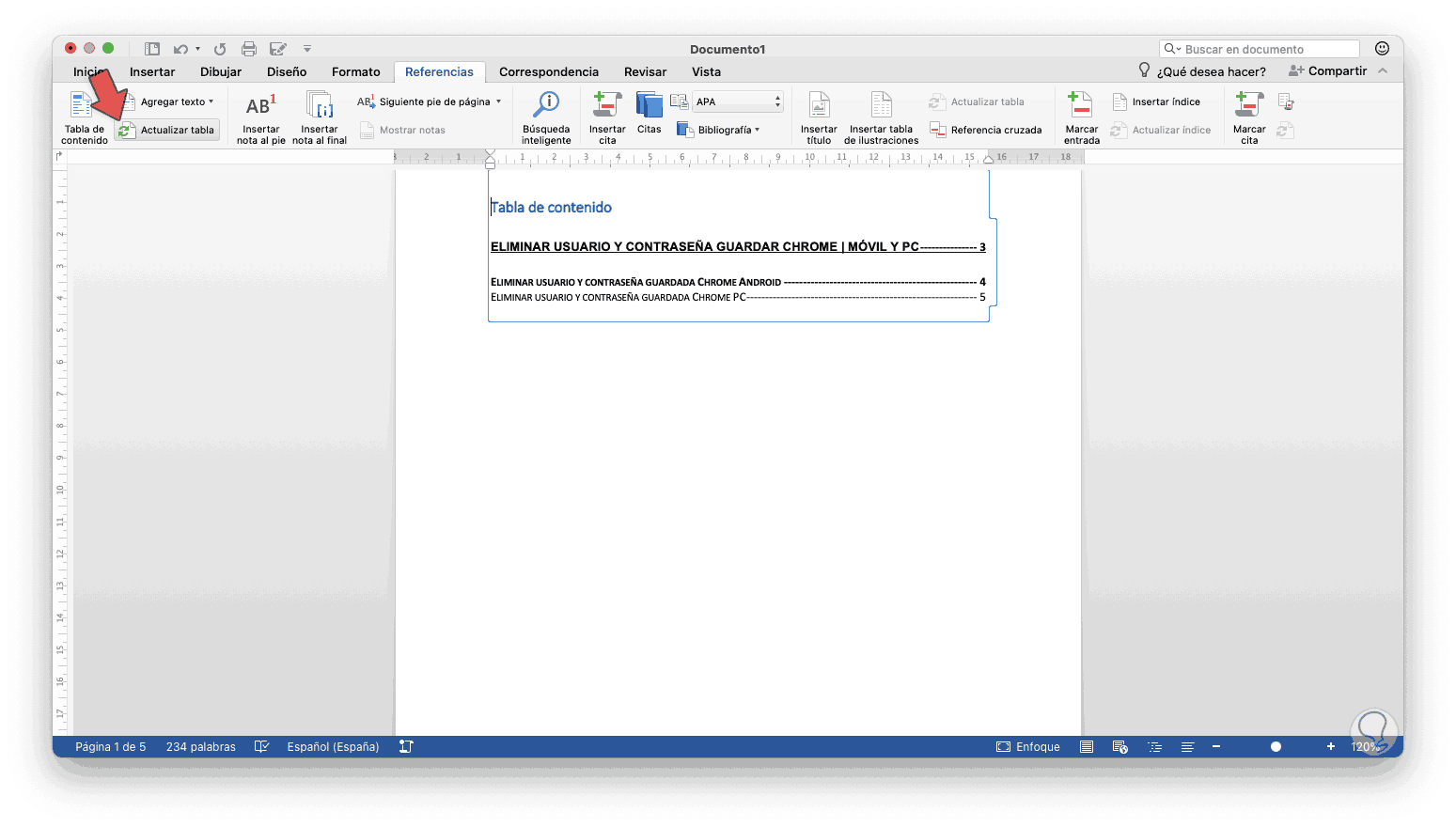Image resolution: width=1456 pixels, height=827 pixels.
Task: Click the accessibility icon in the status bar
Action: point(406,747)
